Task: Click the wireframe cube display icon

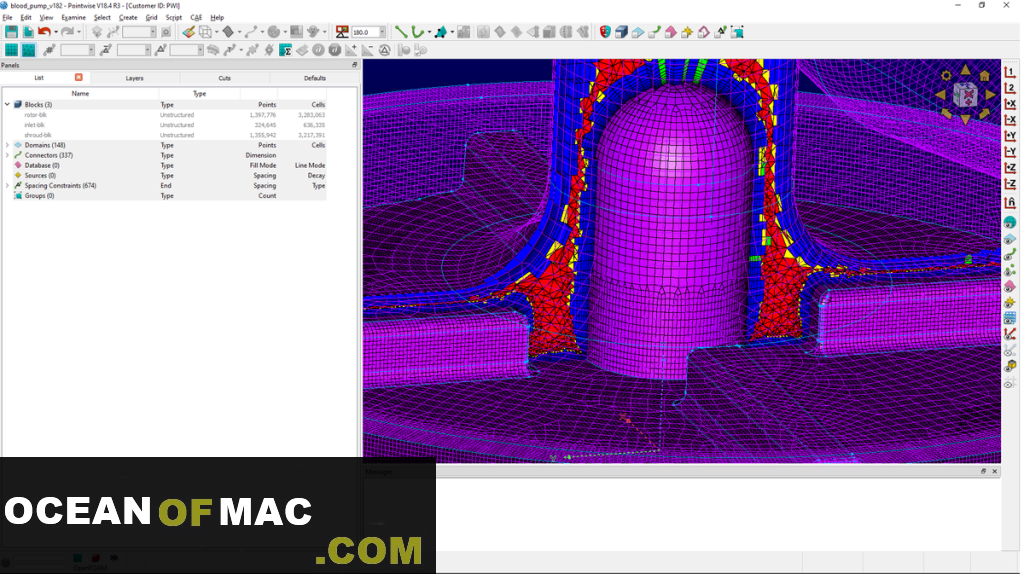Action: click(205, 32)
